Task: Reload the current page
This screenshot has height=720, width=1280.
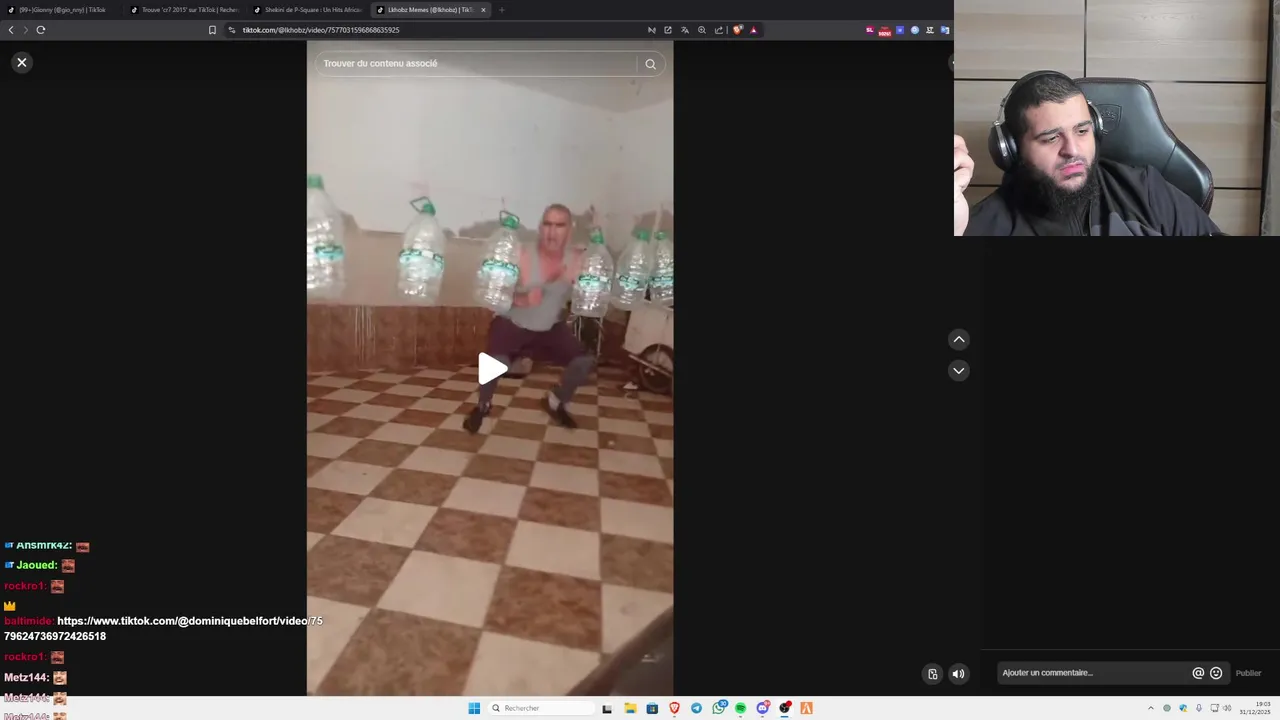Action: click(41, 30)
